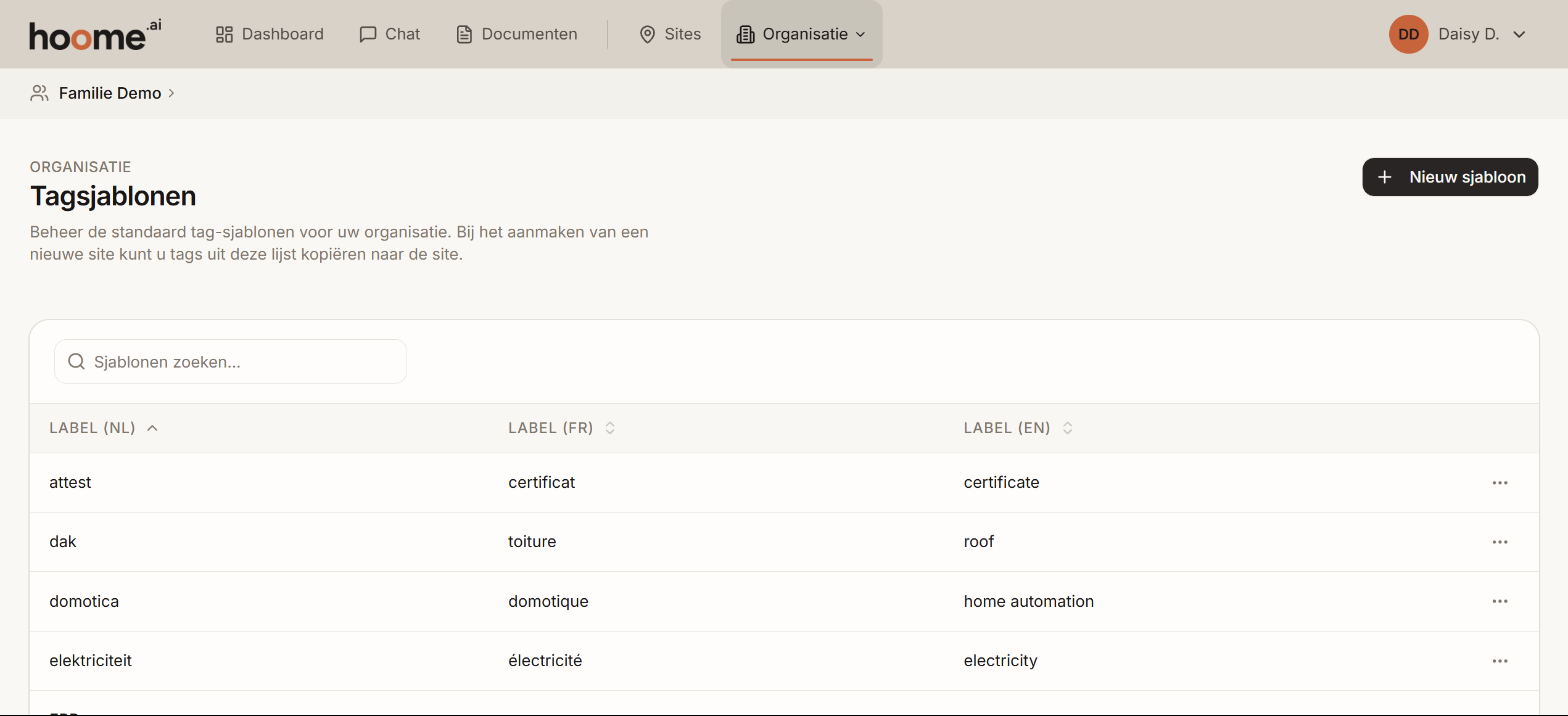Screen dimensions: 1568x716
Task: Sort by LABEL (NL) arrow
Action: click(x=152, y=428)
